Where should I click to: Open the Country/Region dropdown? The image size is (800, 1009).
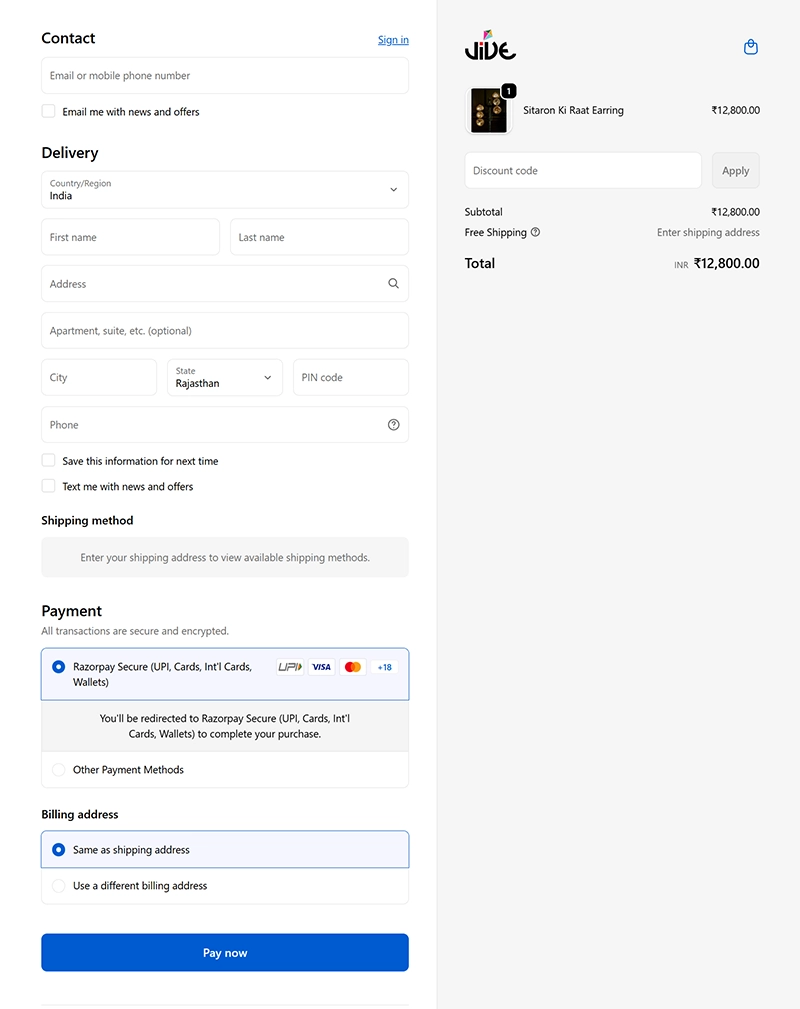(225, 190)
